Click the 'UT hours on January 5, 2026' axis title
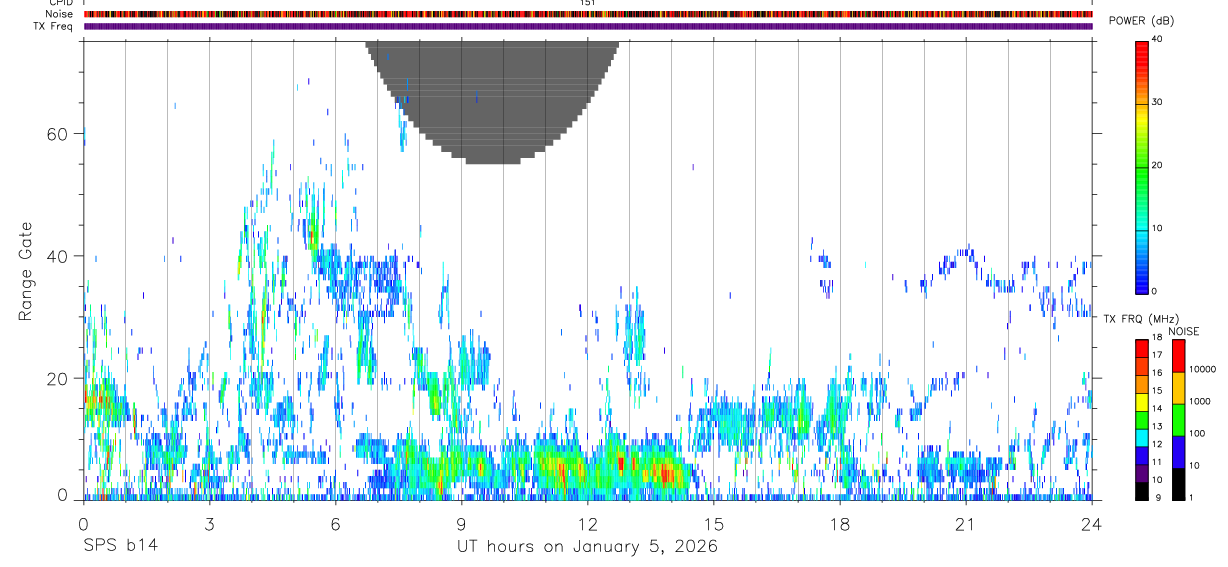The image size is (1228, 567). click(587, 546)
